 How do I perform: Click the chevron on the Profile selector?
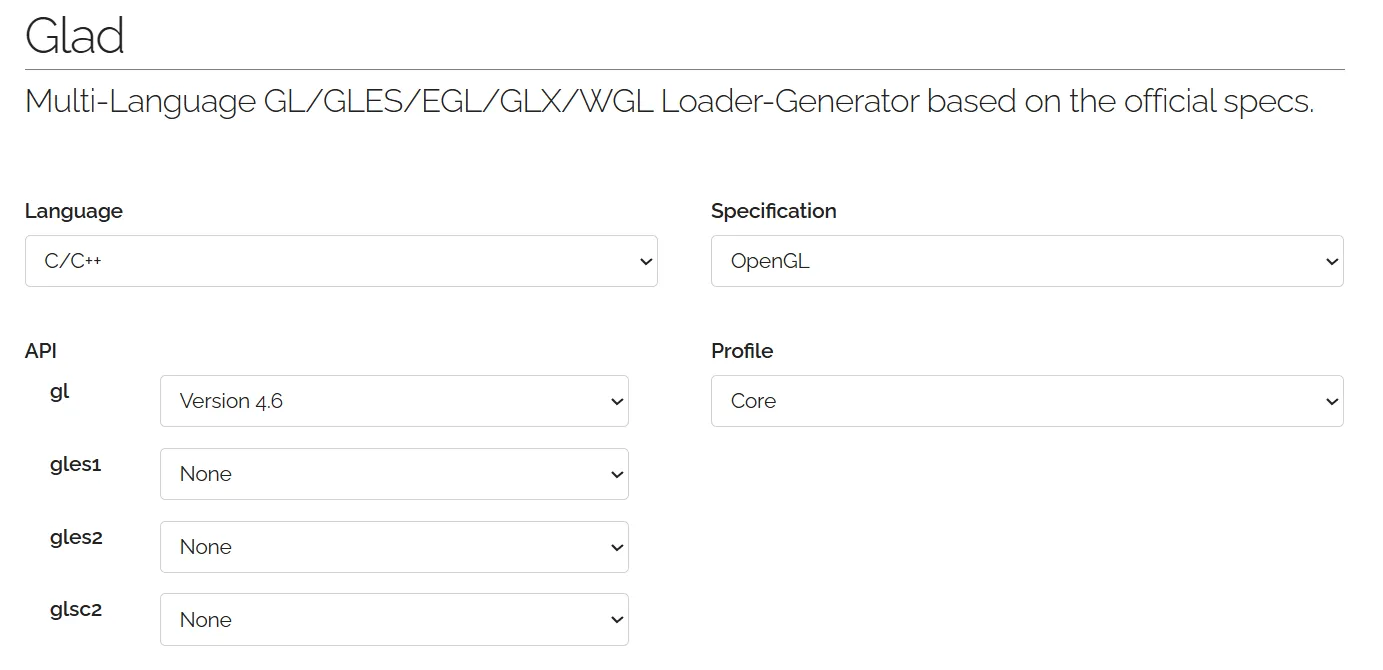(x=1331, y=401)
